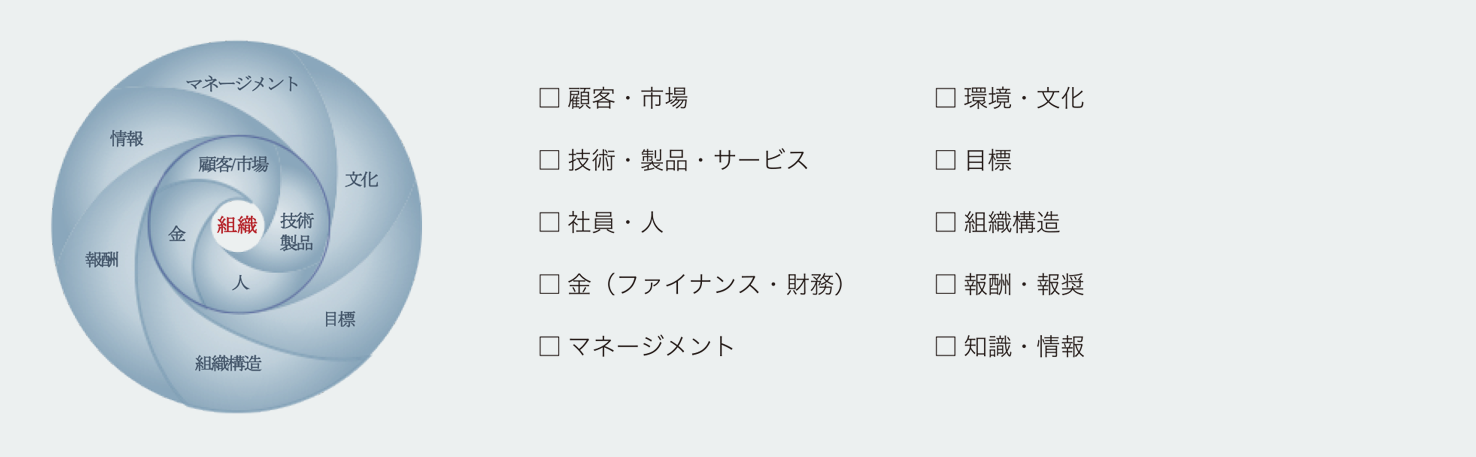Image resolution: width=1476 pixels, height=457 pixels.
Task: Select the マネージメント label on the outer ring
Action: coord(243,84)
